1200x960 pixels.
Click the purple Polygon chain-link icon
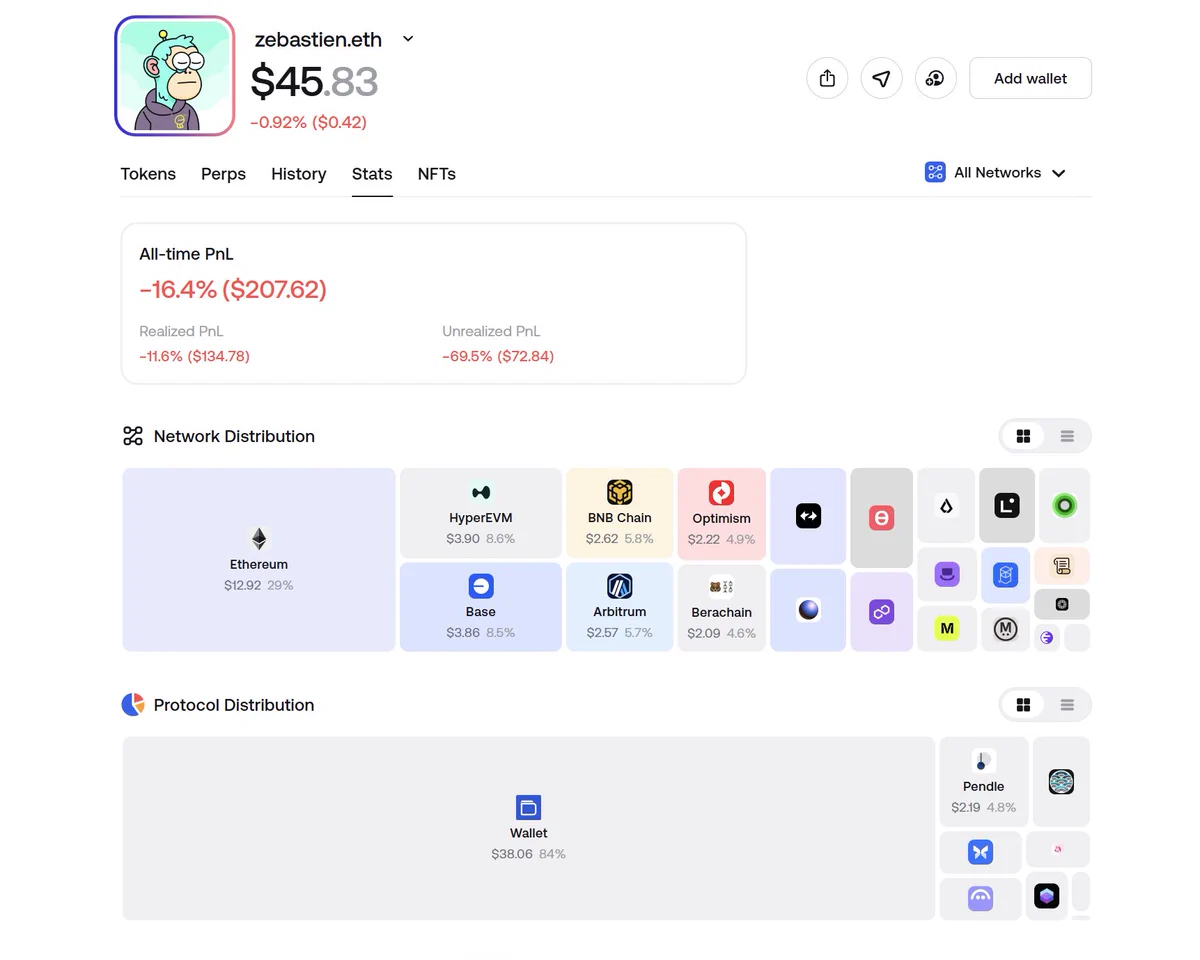(881, 612)
